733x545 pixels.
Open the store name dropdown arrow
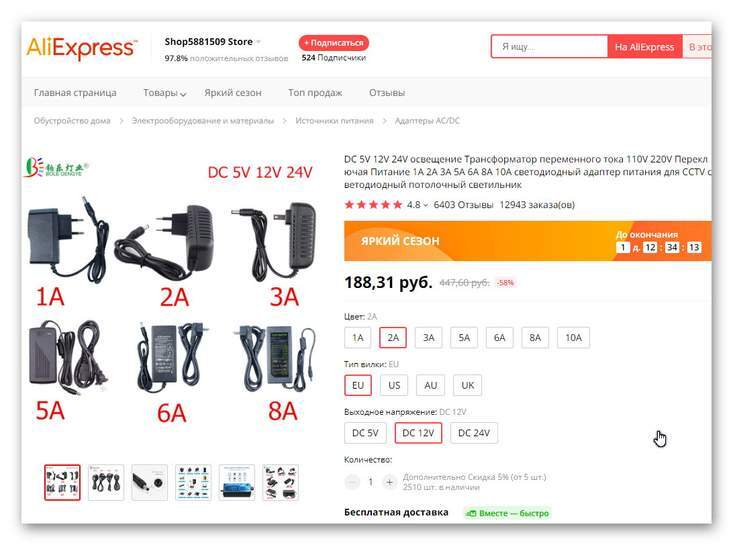click(x=258, y=42)
